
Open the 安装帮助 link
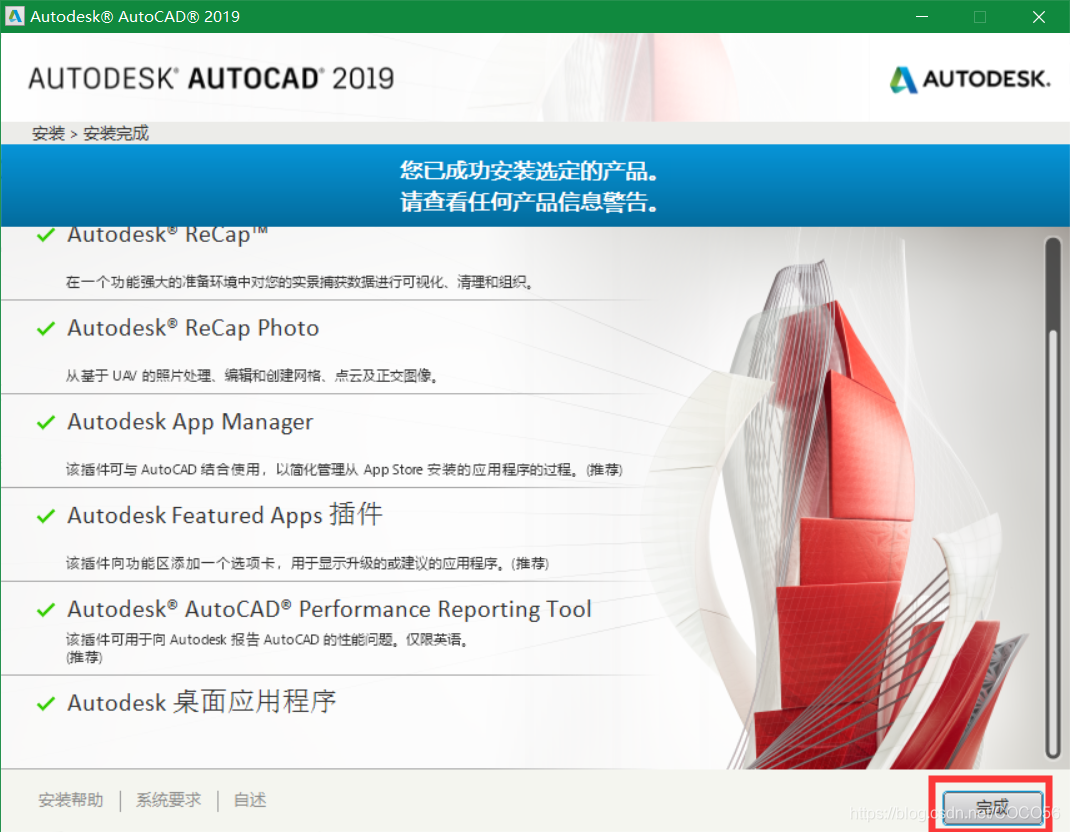tap(70, 800)
